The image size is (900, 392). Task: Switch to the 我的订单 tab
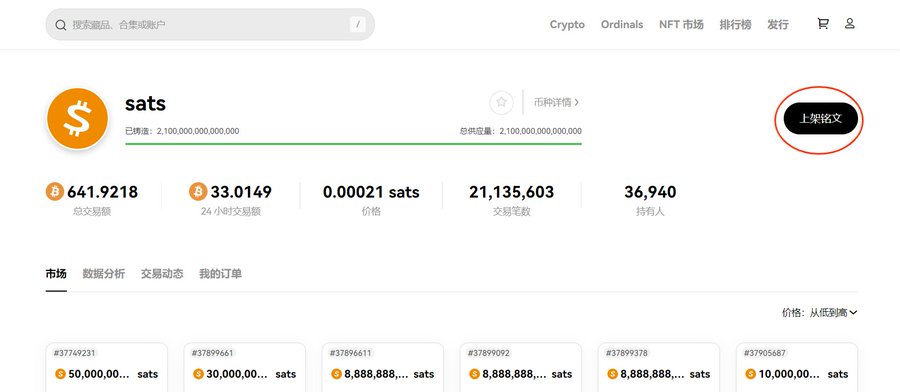pyautogui.click(x=220, y=274)
